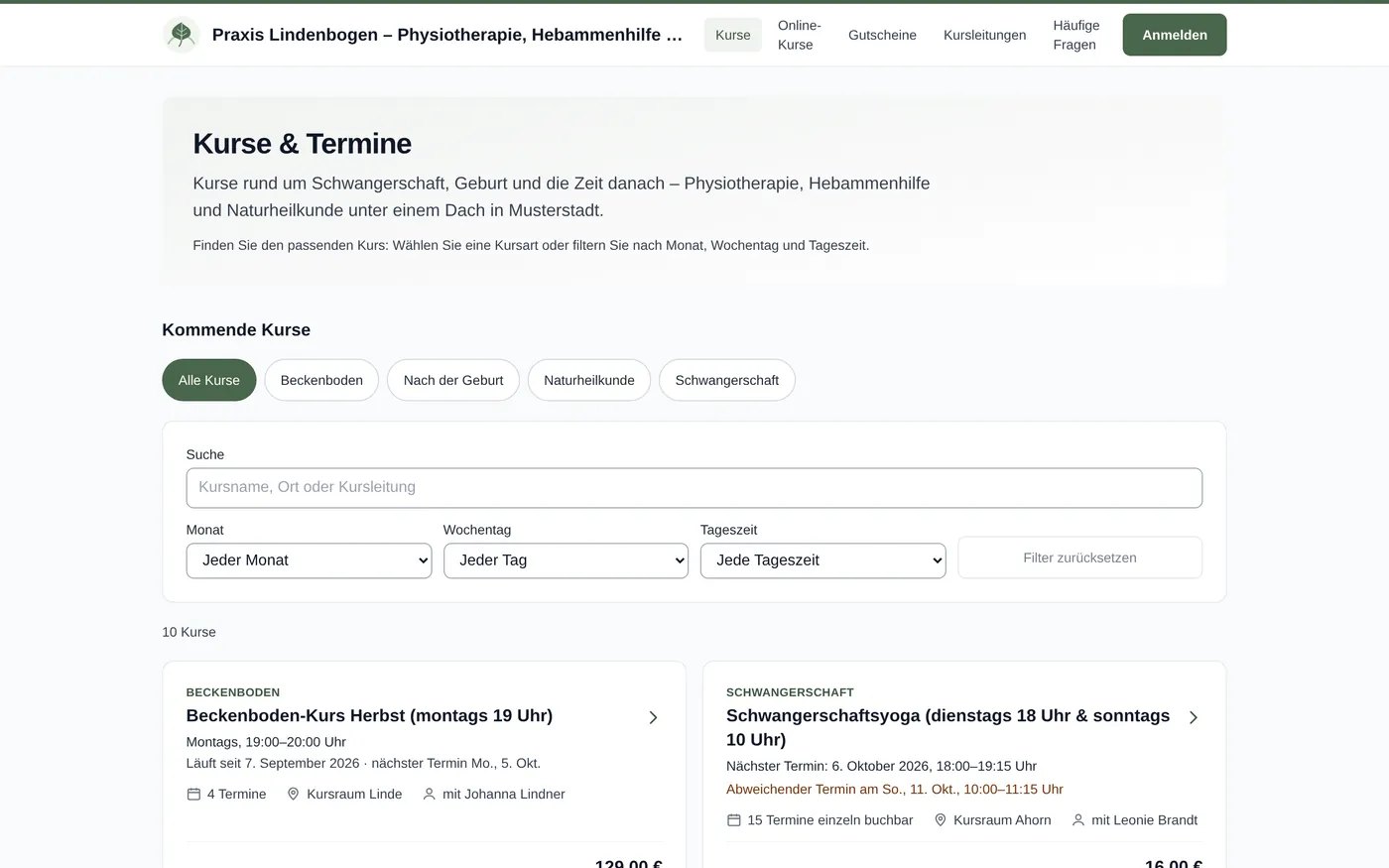Open chevron arrow on Schwangerschaftsyoga card
1389x868 pixels.
(1193, 717)
